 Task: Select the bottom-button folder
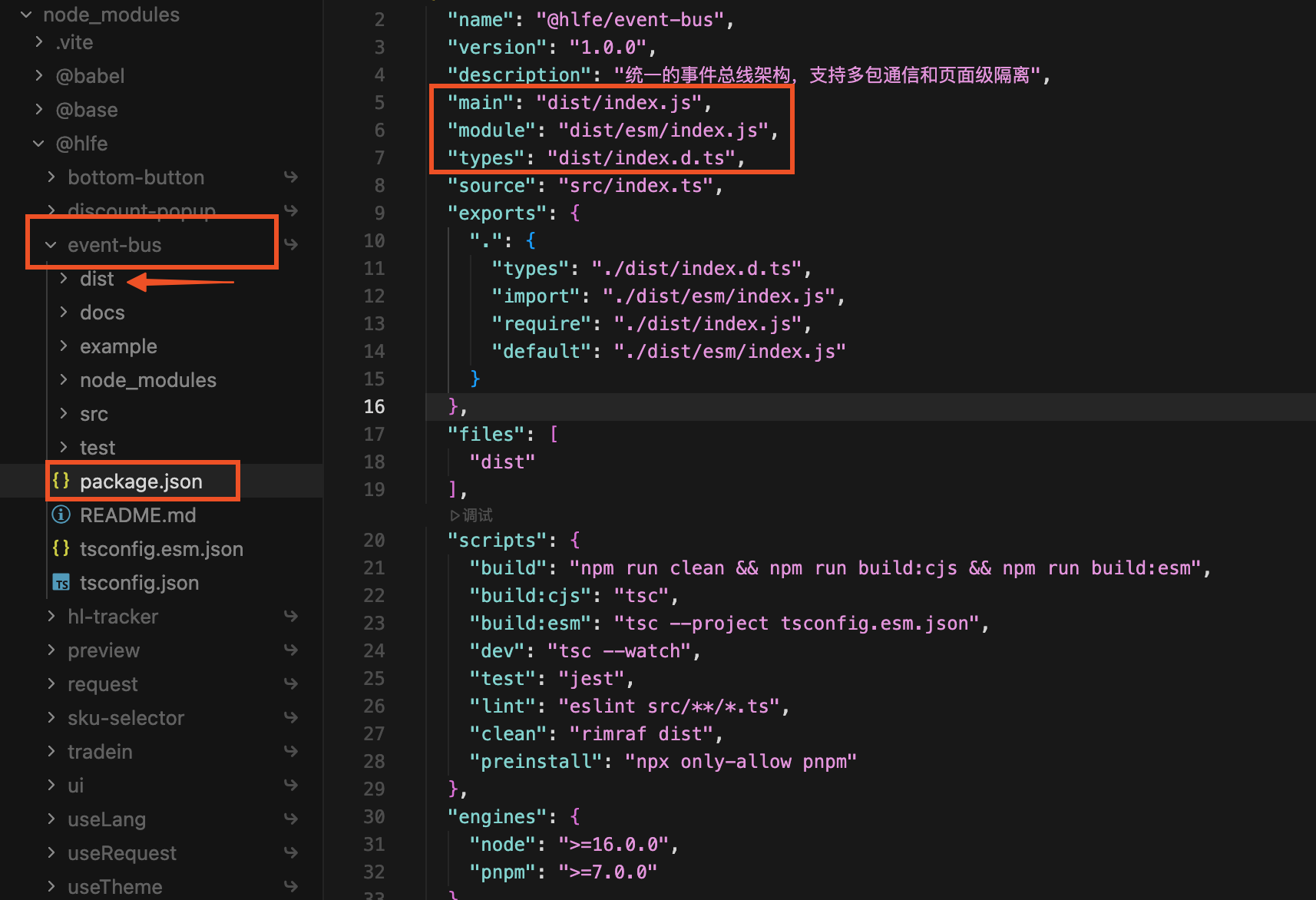tap(136, 177)
